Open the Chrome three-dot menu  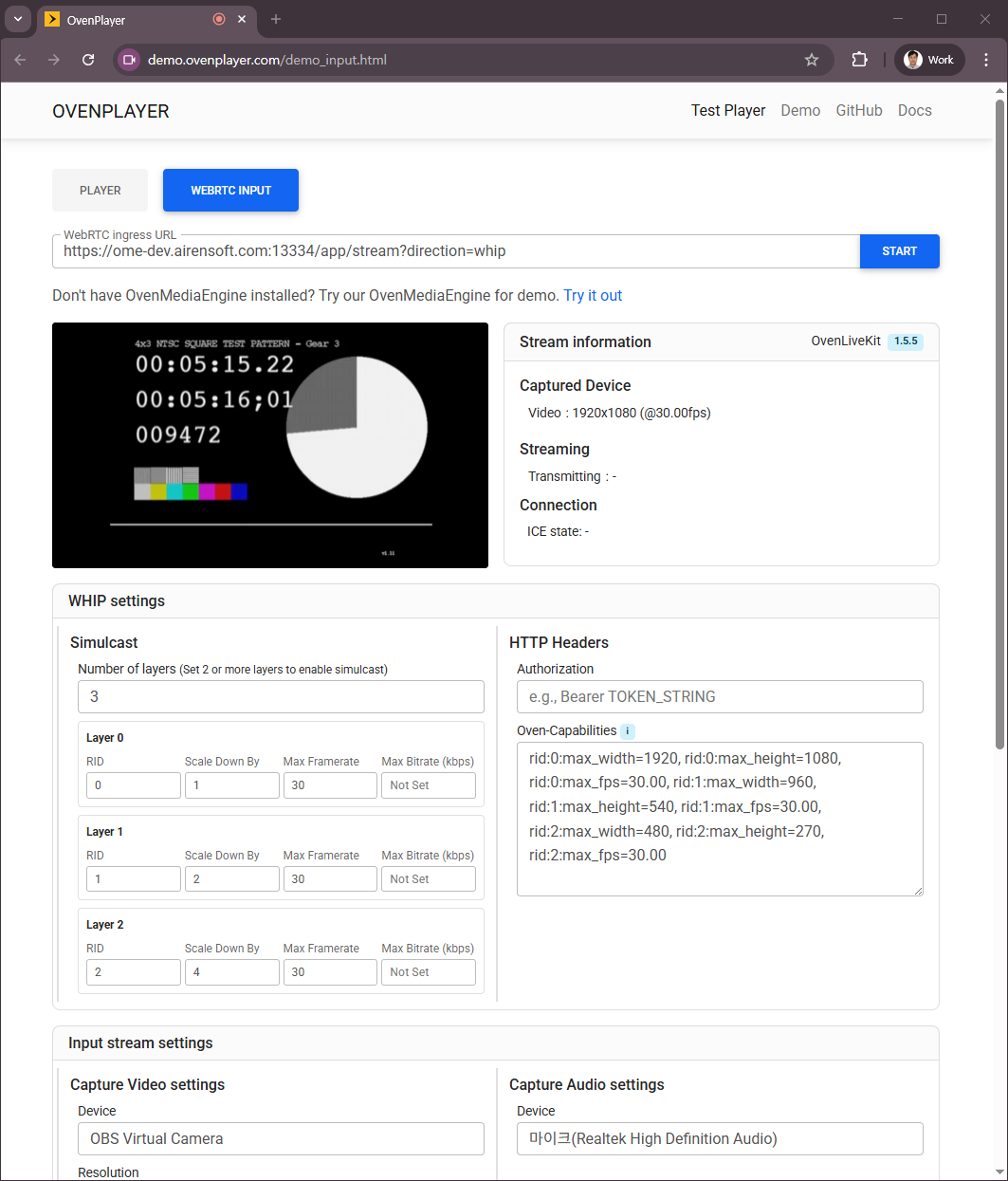coord(986,60)
